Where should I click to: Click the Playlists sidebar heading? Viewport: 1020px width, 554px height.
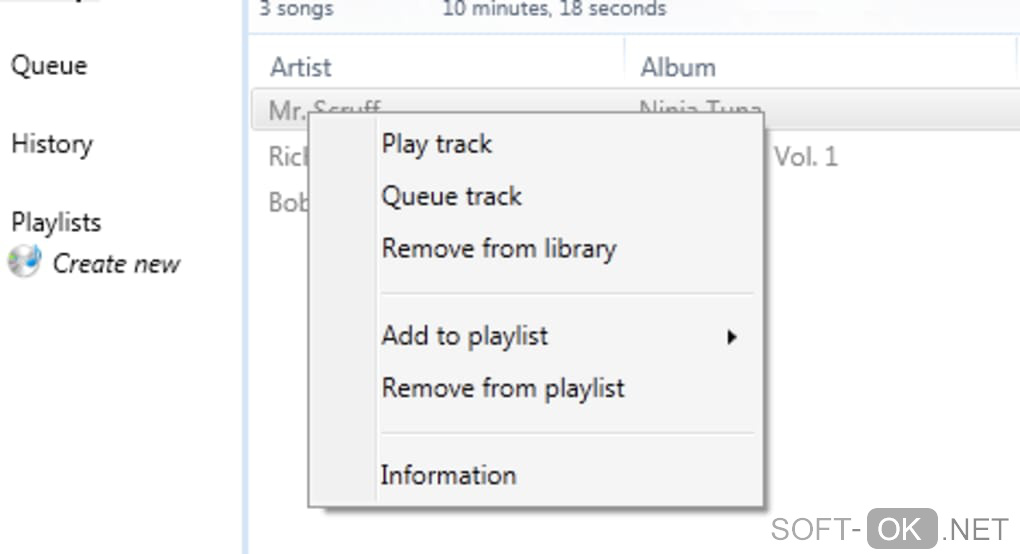(x=56, y=222)
